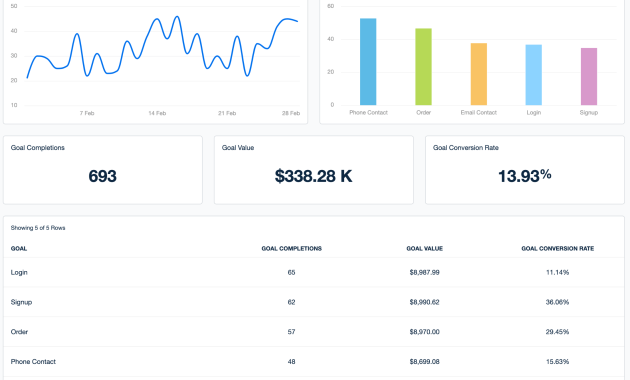Sort by GOAL CONVERSION RATE column header
This screenshot has height=380, width=630.
pos(558,249)
